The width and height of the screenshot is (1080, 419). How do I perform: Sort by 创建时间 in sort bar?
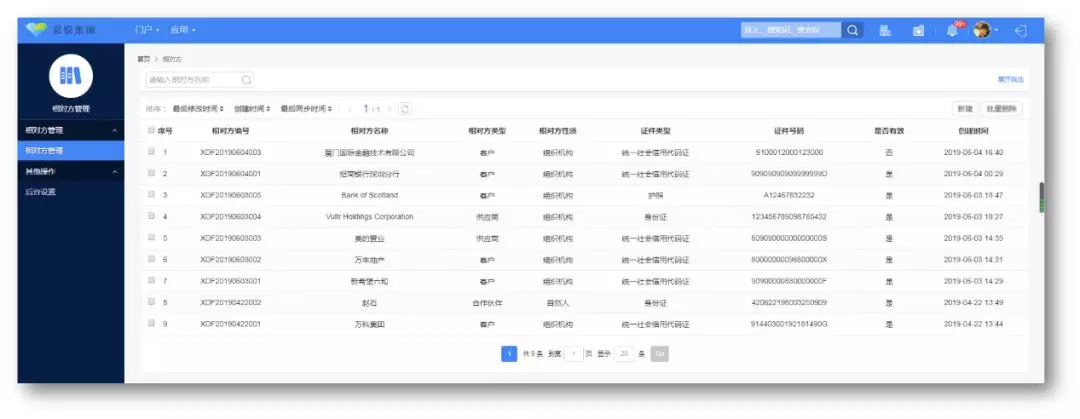(252, 109)
